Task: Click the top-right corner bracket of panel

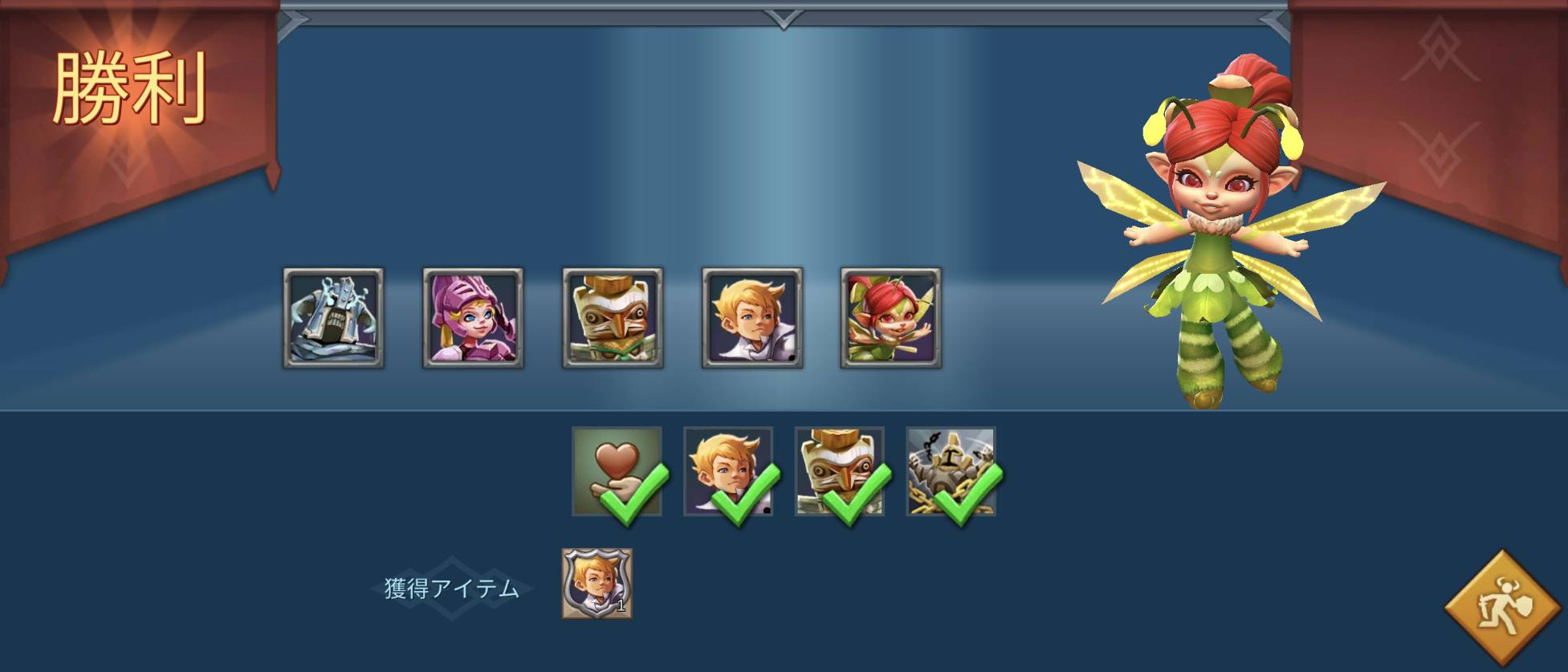Action: [1274, 23]
